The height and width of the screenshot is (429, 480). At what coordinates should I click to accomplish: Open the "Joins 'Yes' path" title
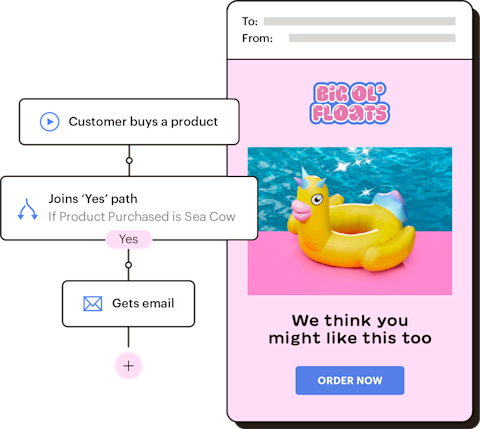[x=93, y=199]
